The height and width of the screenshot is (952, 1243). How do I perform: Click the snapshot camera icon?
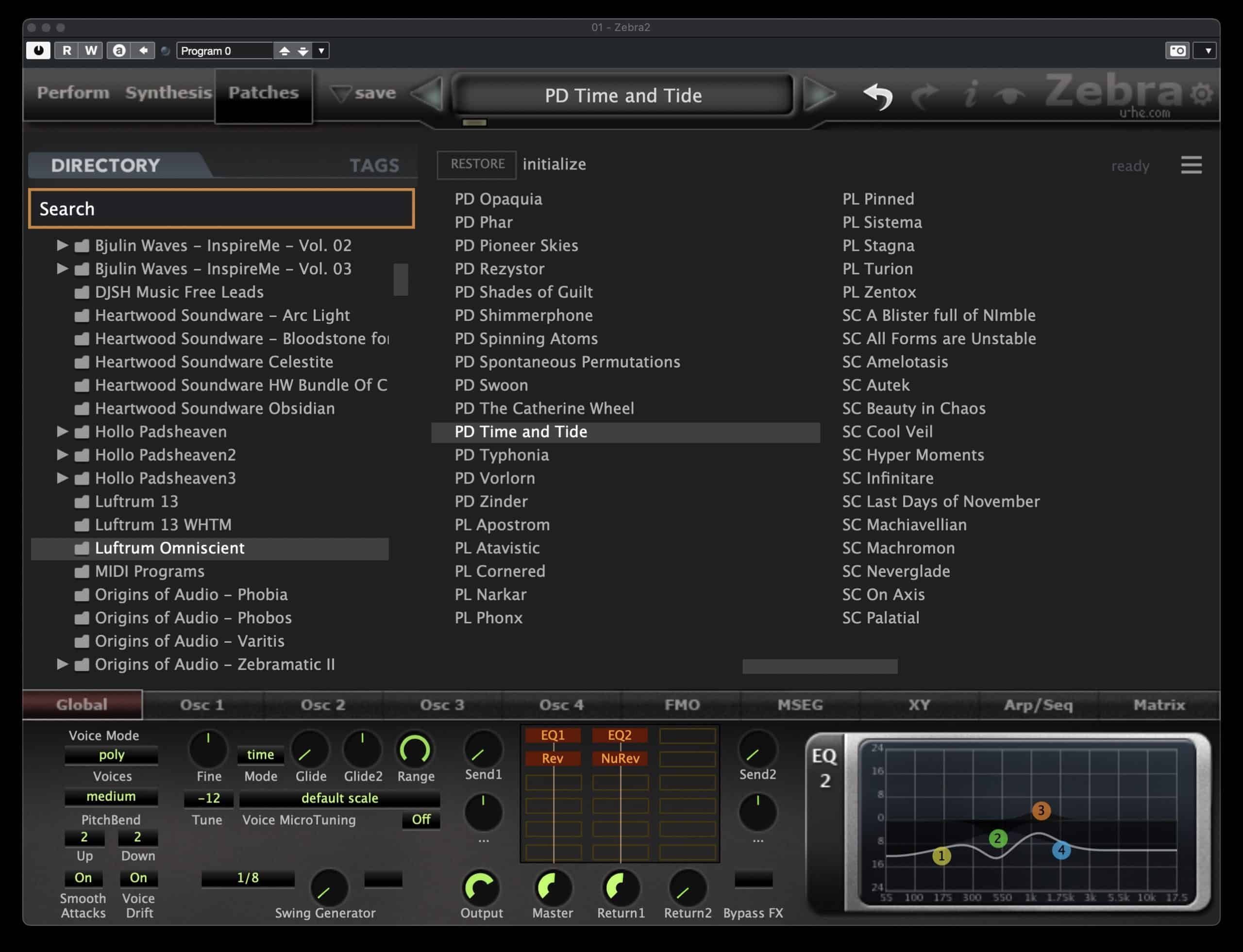click(x=1177, y=50)
